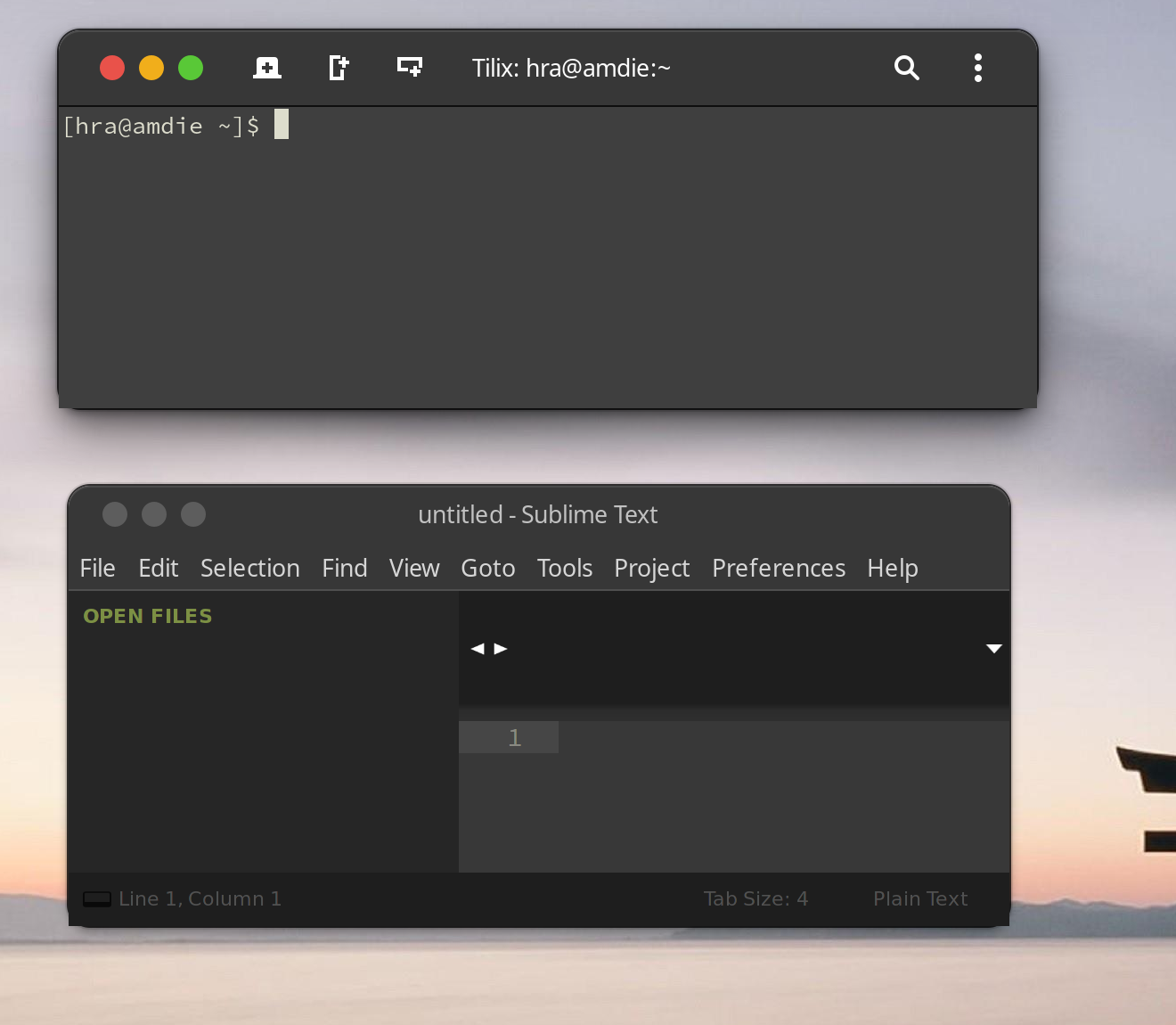This screenshot has width=1176, height=1025.
Task: Split the terminal downward
Action: click(x=409, y=67)
